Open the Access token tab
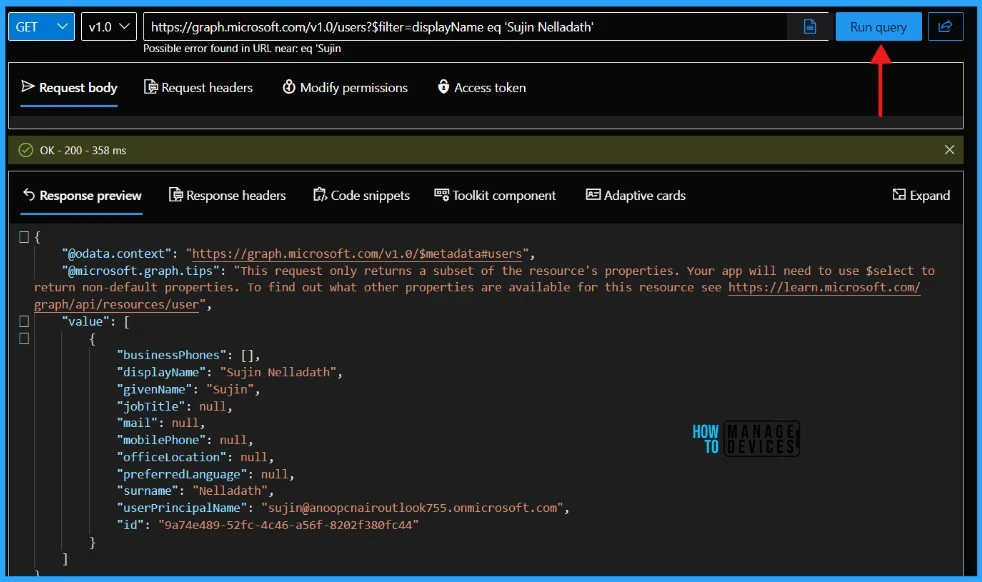Image resolution: width=982 pixels, height=582 pixels. pyautogui.click(x=481, y=88)
